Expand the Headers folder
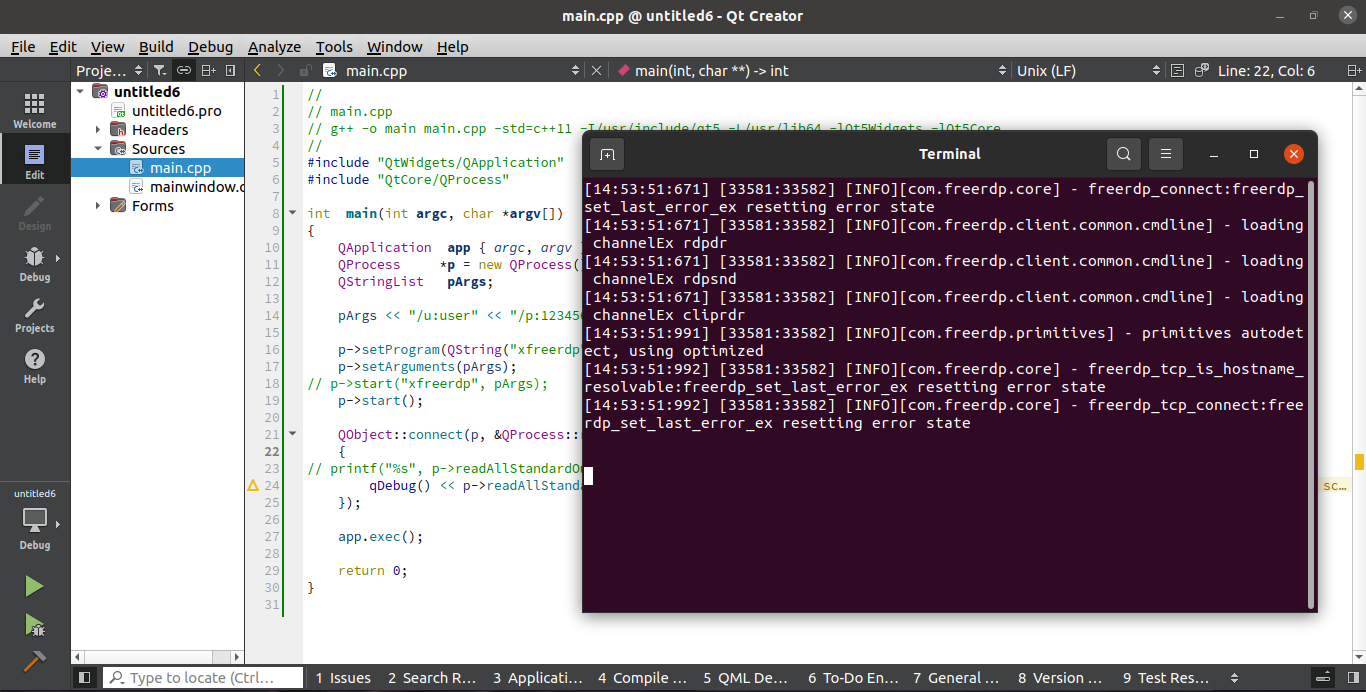The height and width of the screenshot is (692, 1366). pyautogui.click(x=98, y=130)
